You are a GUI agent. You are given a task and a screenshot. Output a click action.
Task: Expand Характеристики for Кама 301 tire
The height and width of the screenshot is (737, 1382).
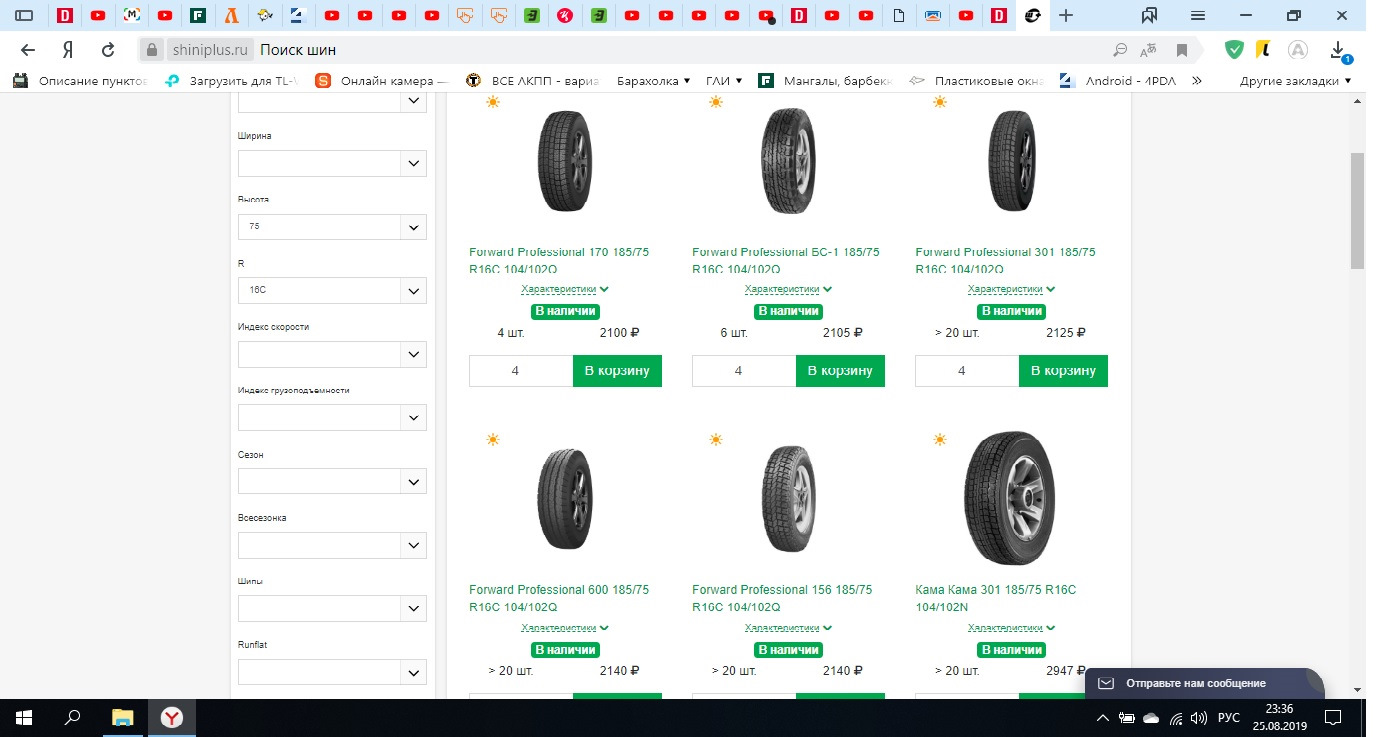[1011, 628]
